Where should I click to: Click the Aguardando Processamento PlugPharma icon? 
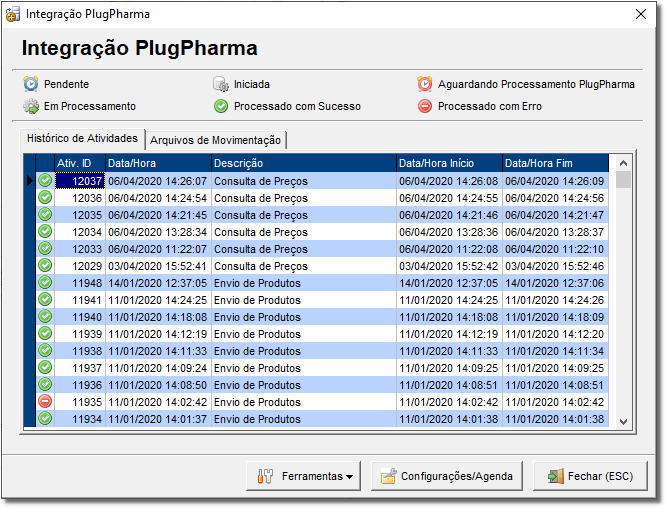(425, 84)
